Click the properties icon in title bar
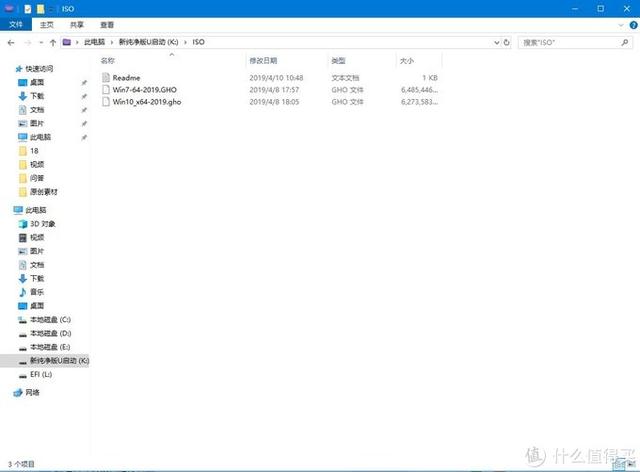640x472 pixels. coord(28,9)
